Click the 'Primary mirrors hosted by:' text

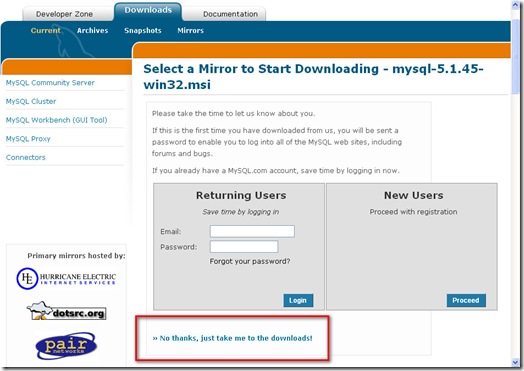(76, 256)
